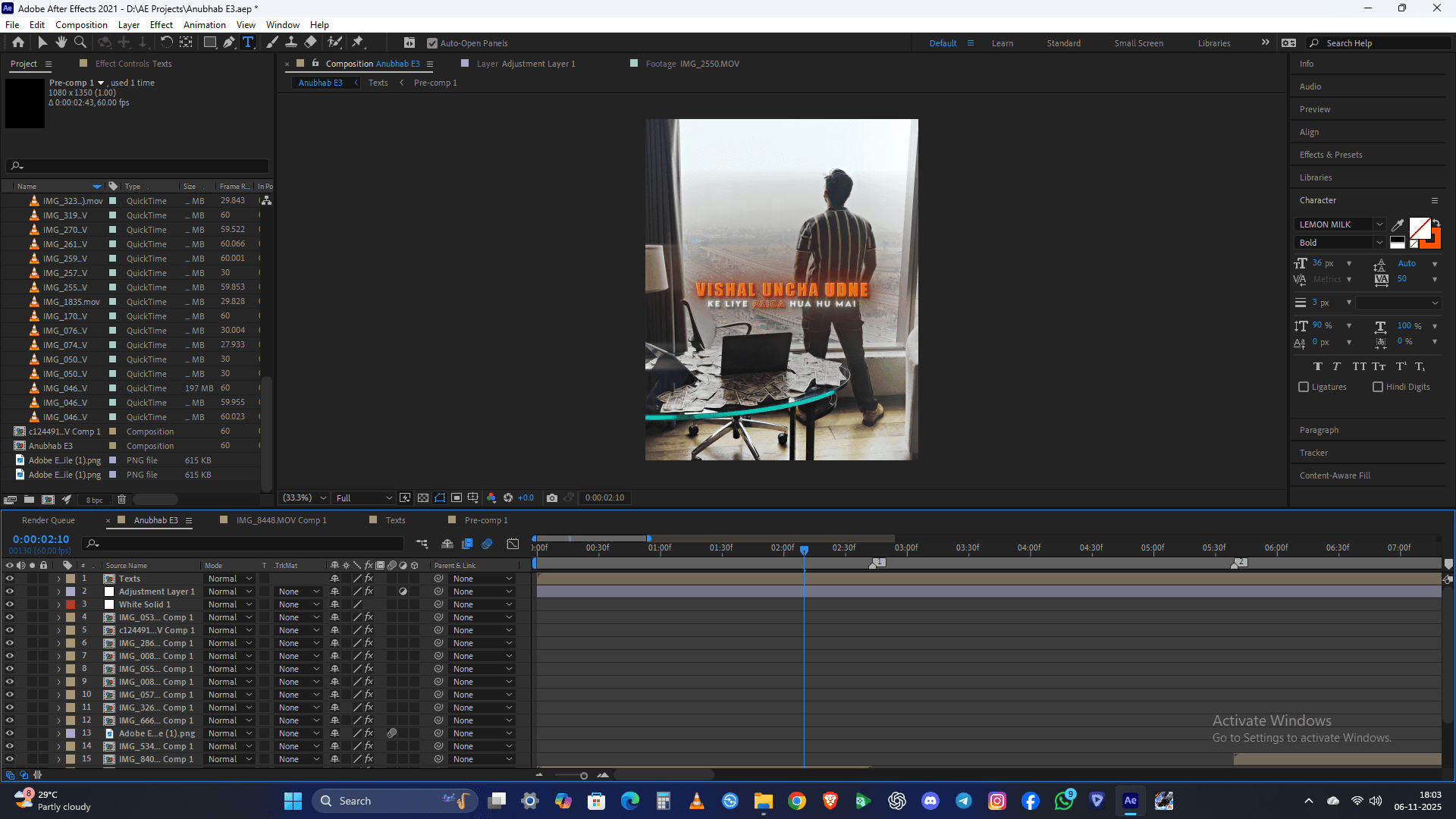Open Brave browser from taskbar
The image size is (1456, 819).
click(x=830, y=801)
